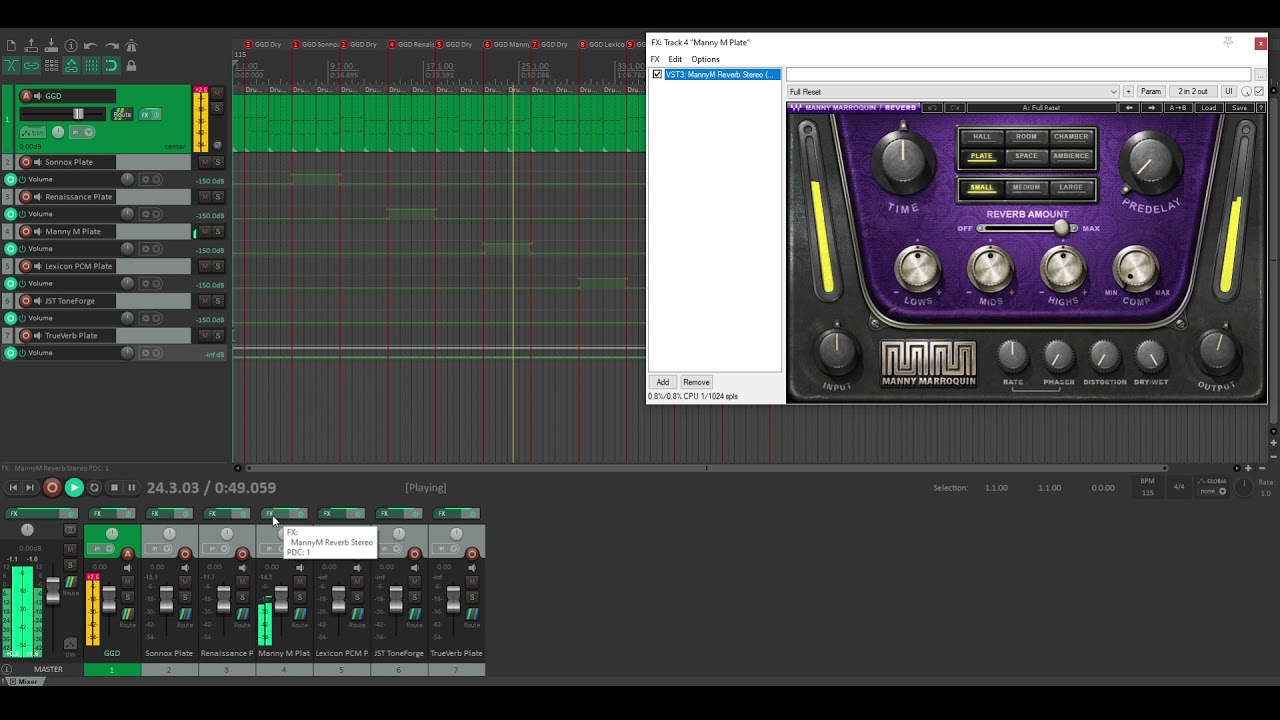Image resolution: width=1280 pixels, height=720 pixels.
Task: Select CHAMBER reverb type
Action: click(1070, 136)
